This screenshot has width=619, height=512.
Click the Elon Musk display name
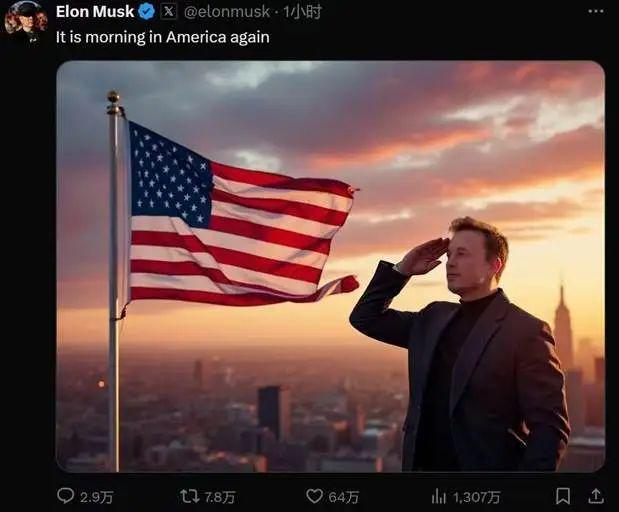[95, 11]
